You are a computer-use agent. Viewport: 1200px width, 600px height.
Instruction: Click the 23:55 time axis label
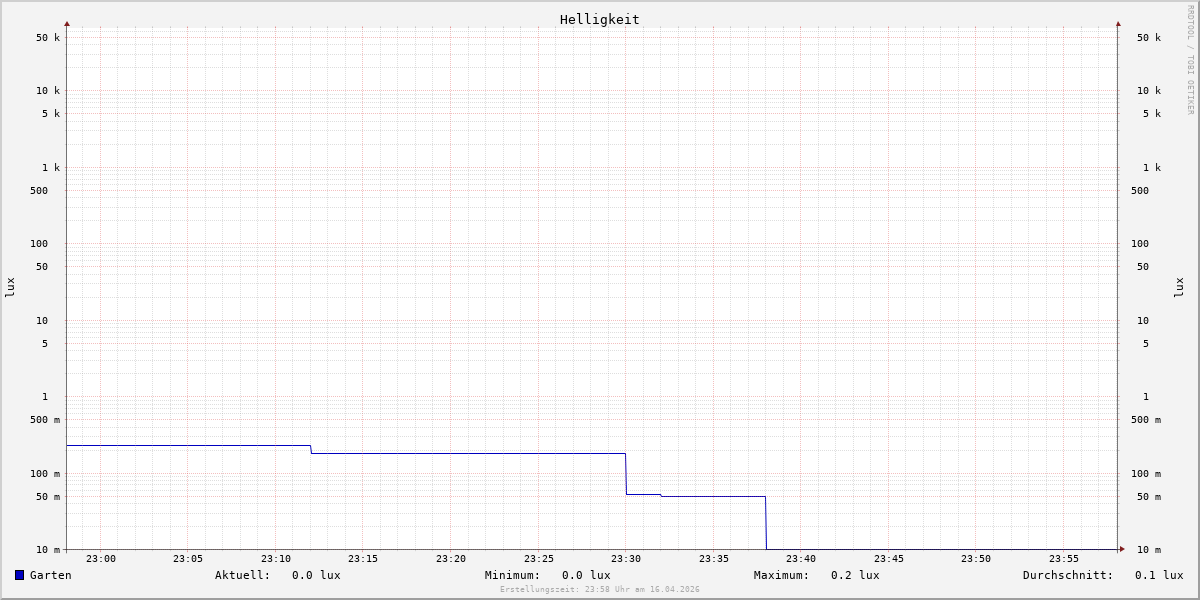click(x=1064, y=559)
